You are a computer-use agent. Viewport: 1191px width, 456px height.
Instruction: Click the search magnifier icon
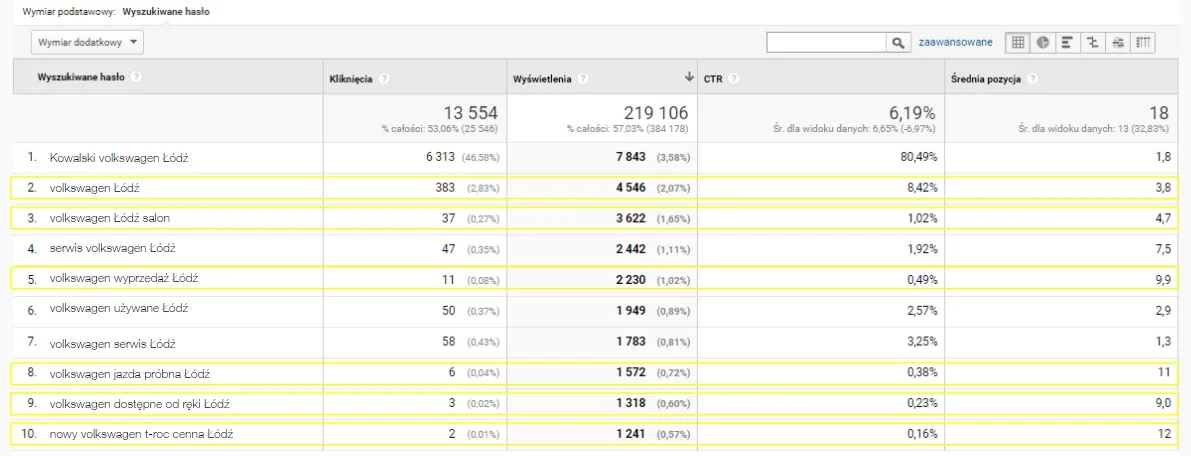pyautogui.click(x=899, y=43)
